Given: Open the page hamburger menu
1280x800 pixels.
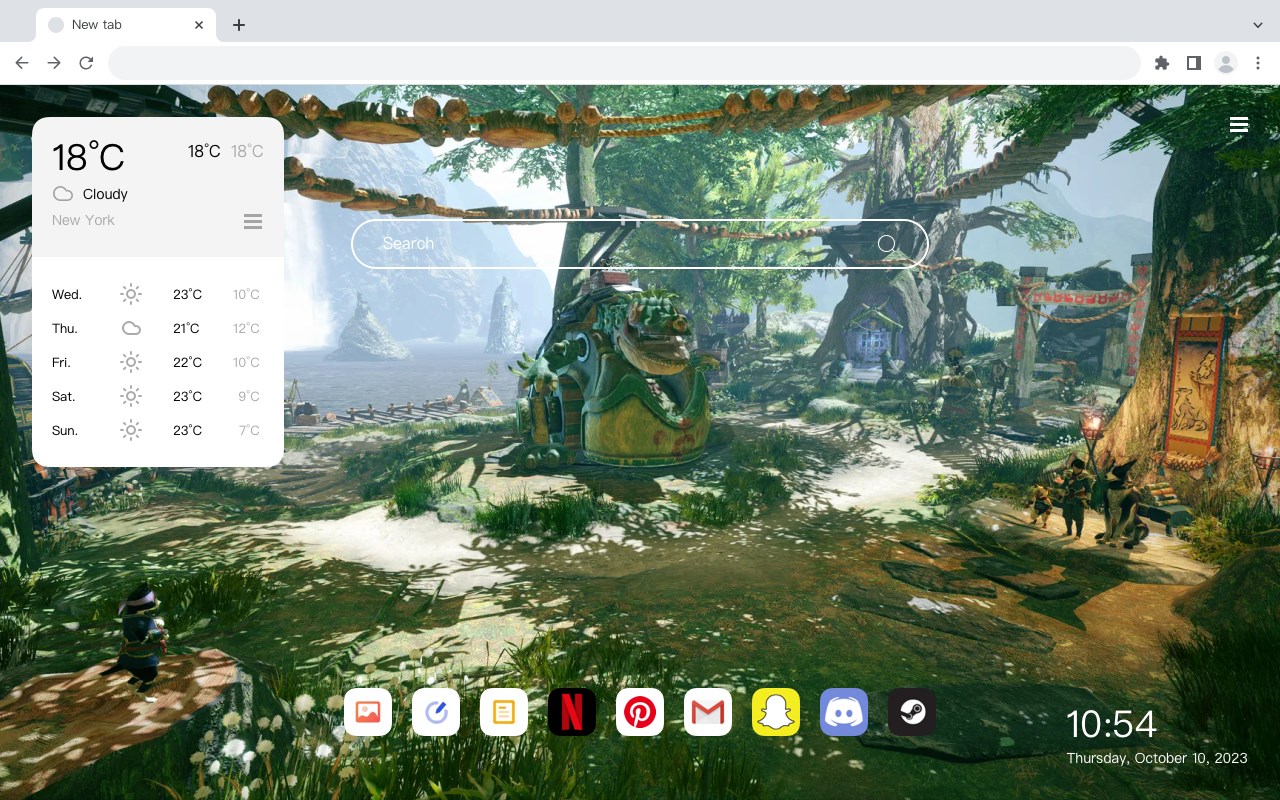Looking at the screenshot, I should pos(1239,125).
